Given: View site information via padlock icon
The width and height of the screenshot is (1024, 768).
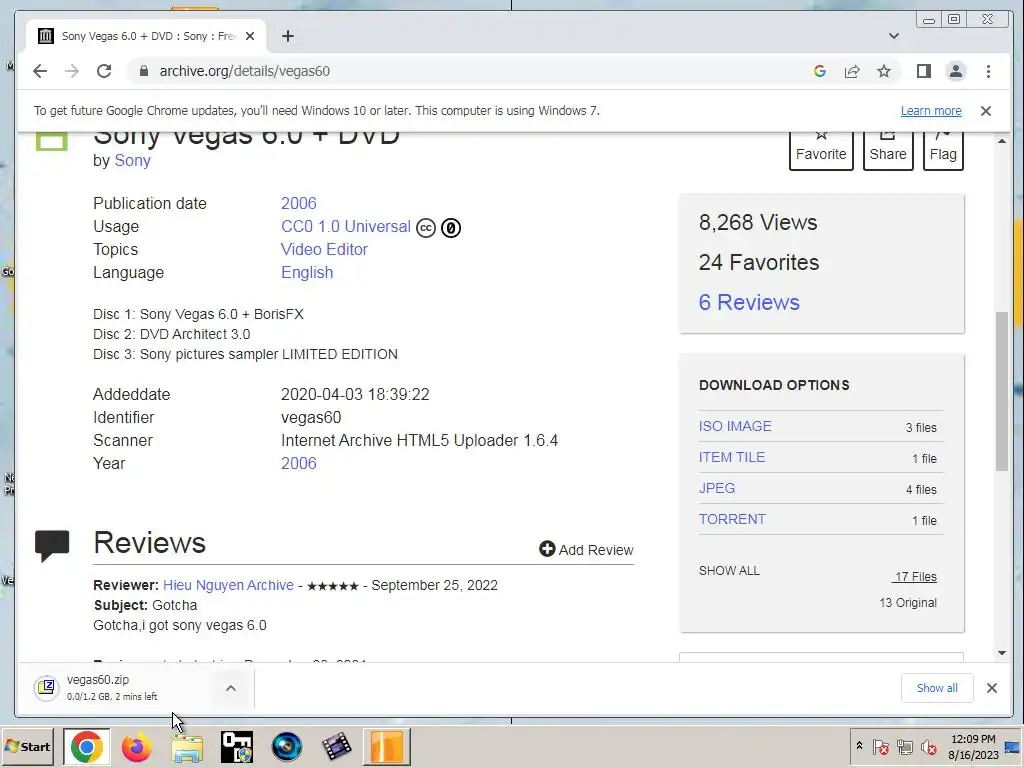Looking at the screenshot, I should click(144, 71).
